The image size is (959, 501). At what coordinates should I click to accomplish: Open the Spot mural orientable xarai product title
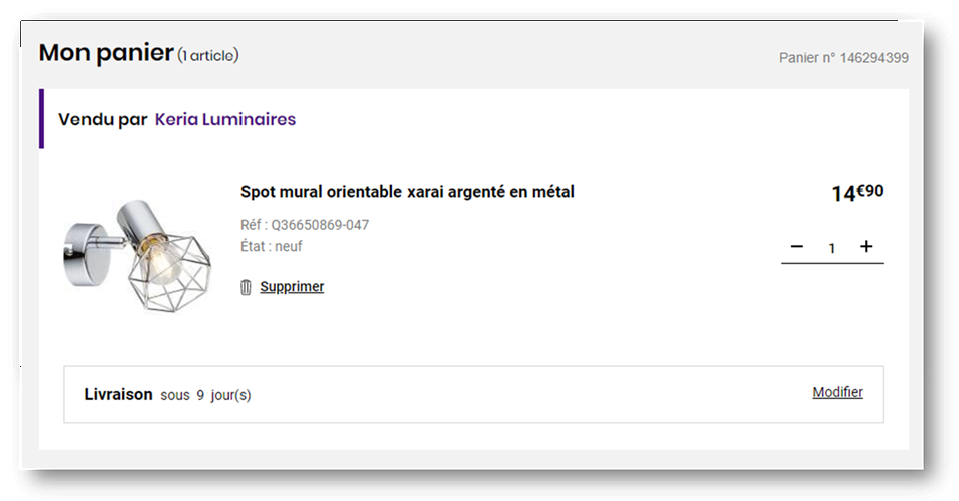407,191
